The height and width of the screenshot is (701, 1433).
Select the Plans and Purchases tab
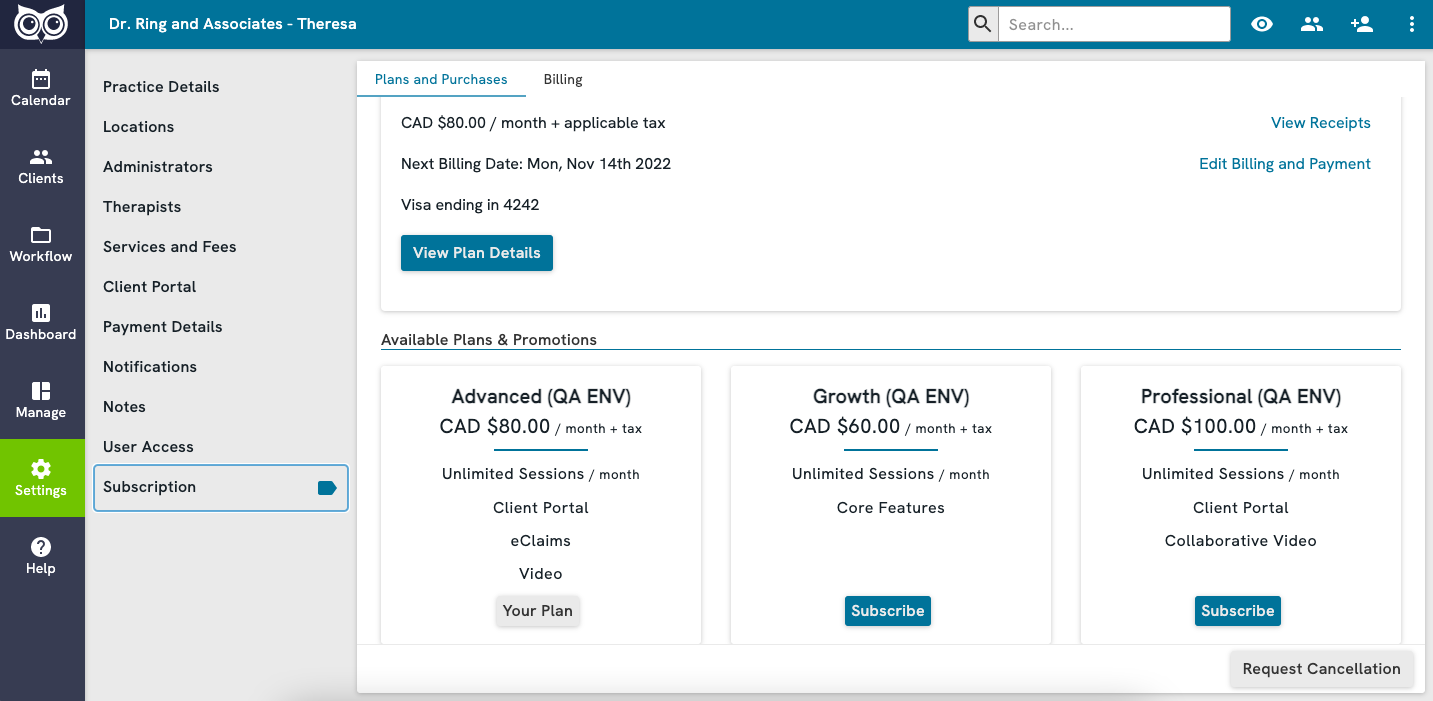tap(441, 79)
